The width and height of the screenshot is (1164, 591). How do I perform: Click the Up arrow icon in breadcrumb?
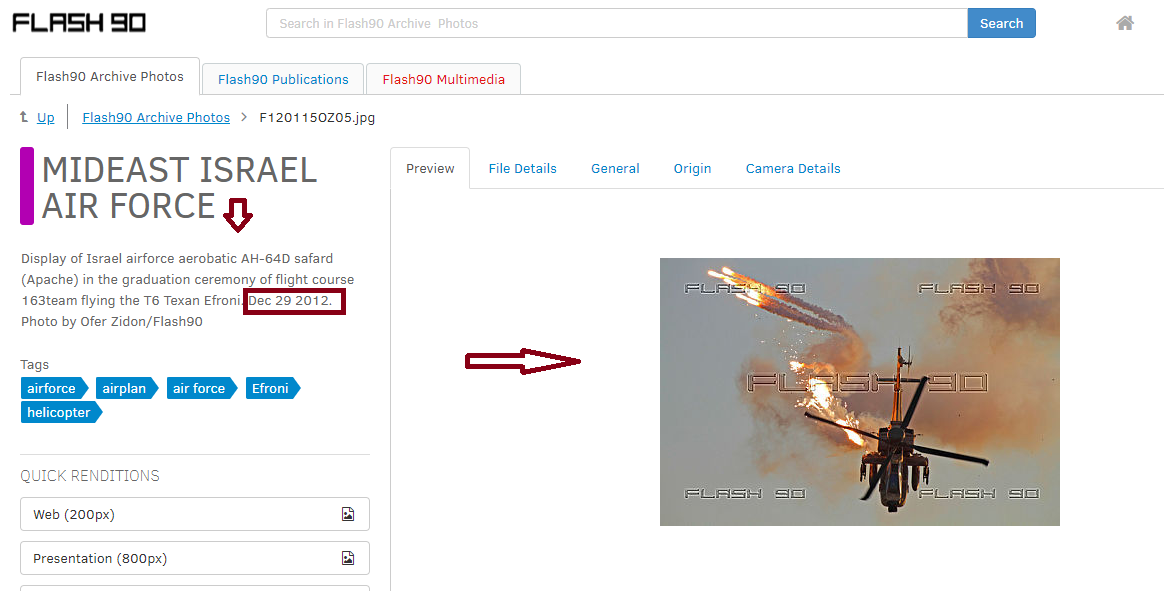tap(24, 117)
